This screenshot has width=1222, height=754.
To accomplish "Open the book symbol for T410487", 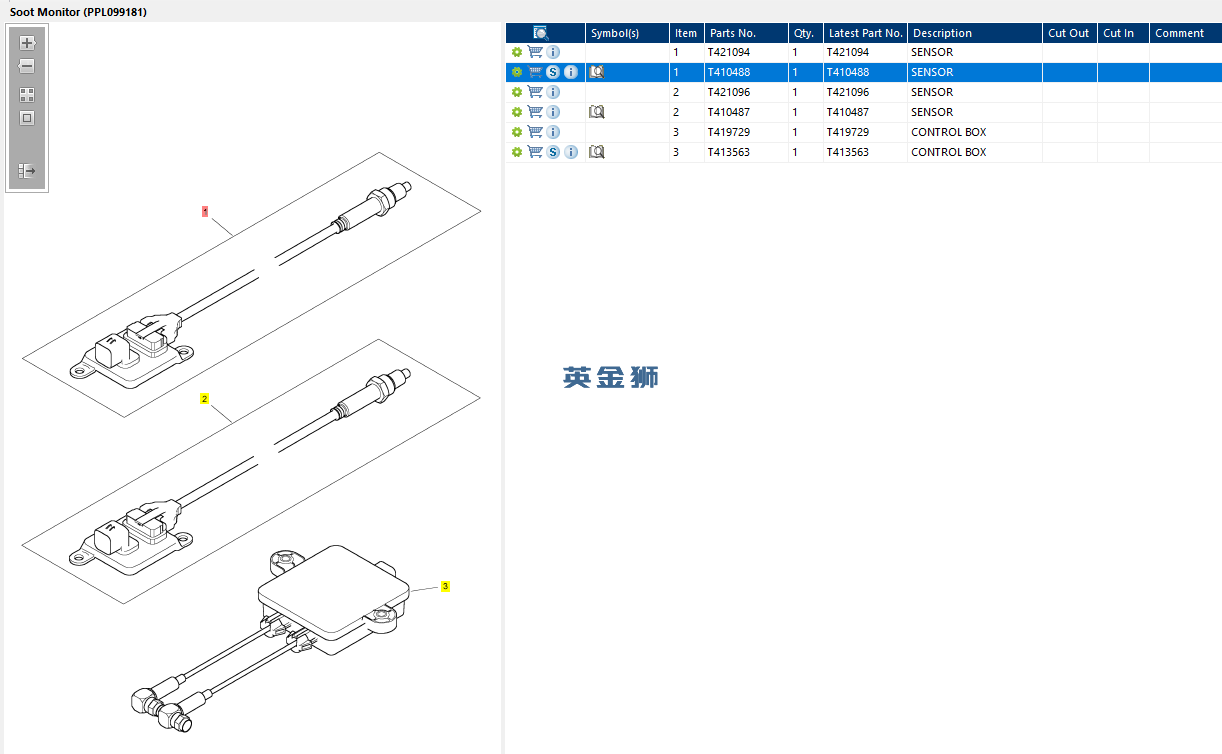I will [x=597, y=112].
